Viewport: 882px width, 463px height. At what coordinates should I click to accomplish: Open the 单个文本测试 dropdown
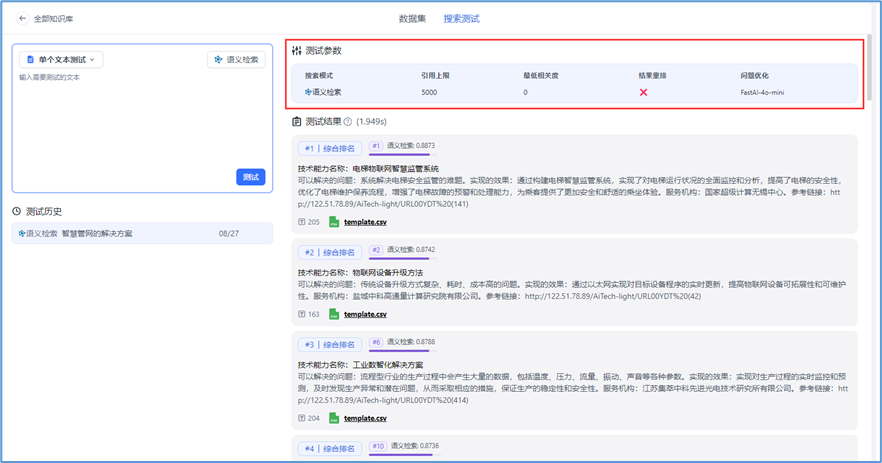[x=61, y=60]
